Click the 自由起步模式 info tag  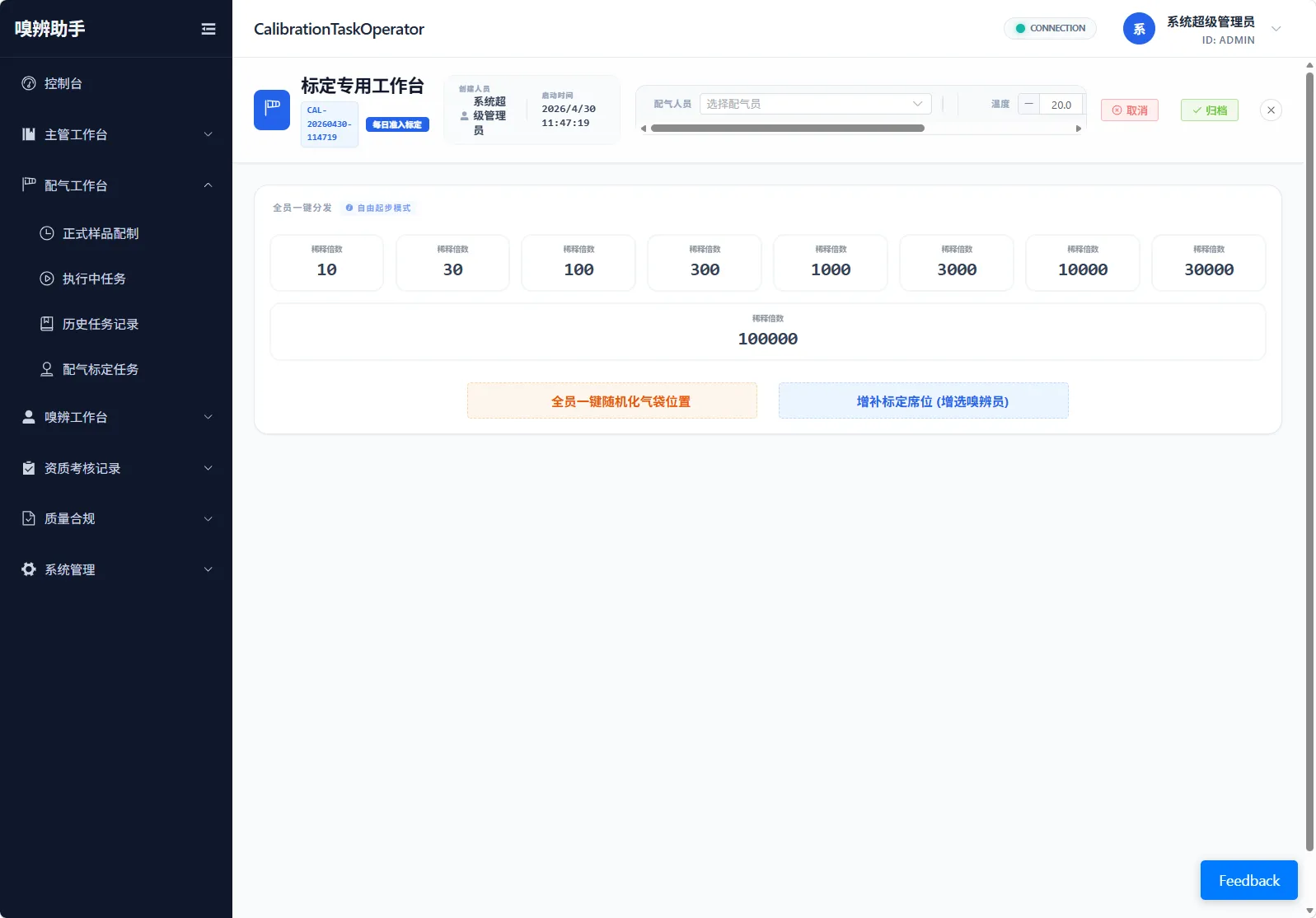(x=378, y=208)
